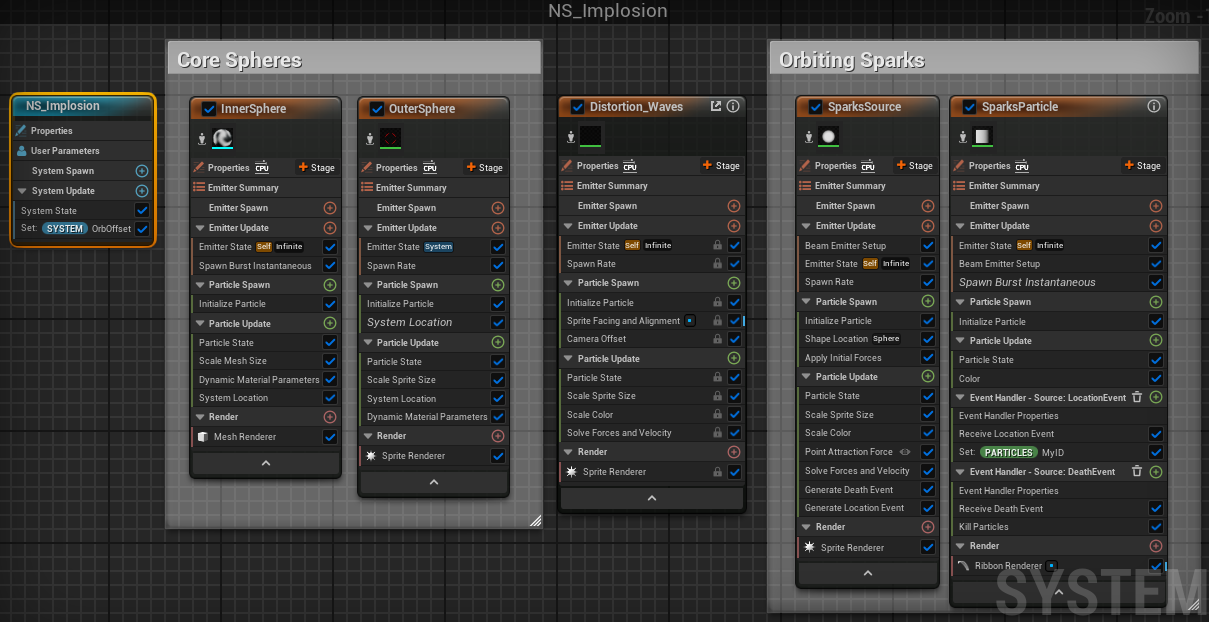1209x622 pixels.
Task: Disable the InnerSphere emitter checkbox
Action: point(209,109)
